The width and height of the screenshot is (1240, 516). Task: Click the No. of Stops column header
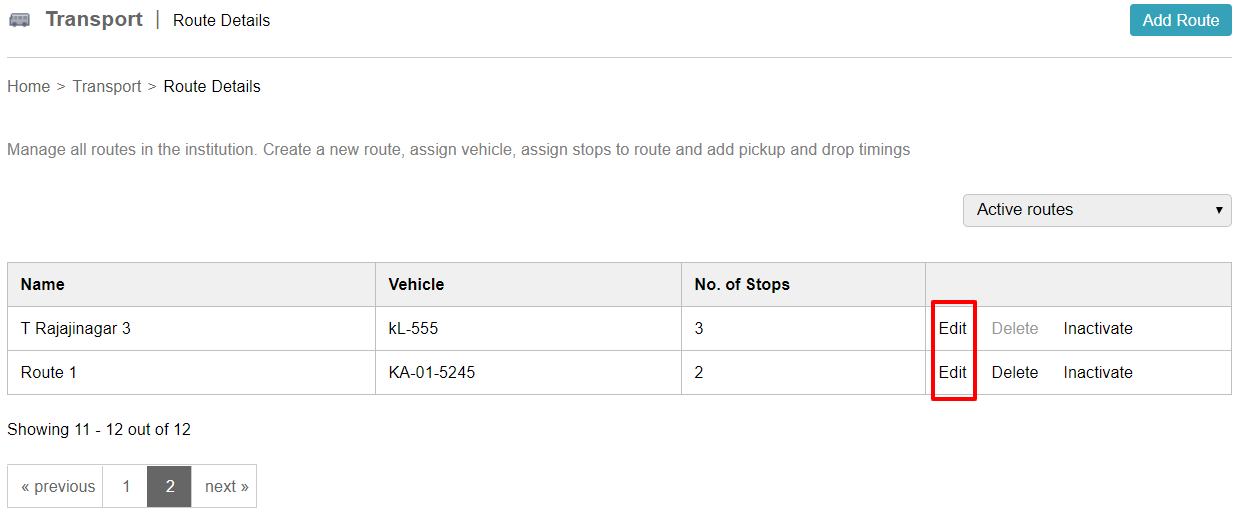tap(742, 284)
